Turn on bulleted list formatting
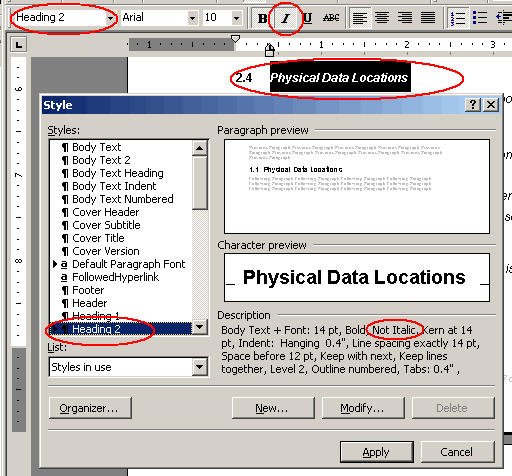This screenshot has height=476, width=512. click(x=480, y=18)
